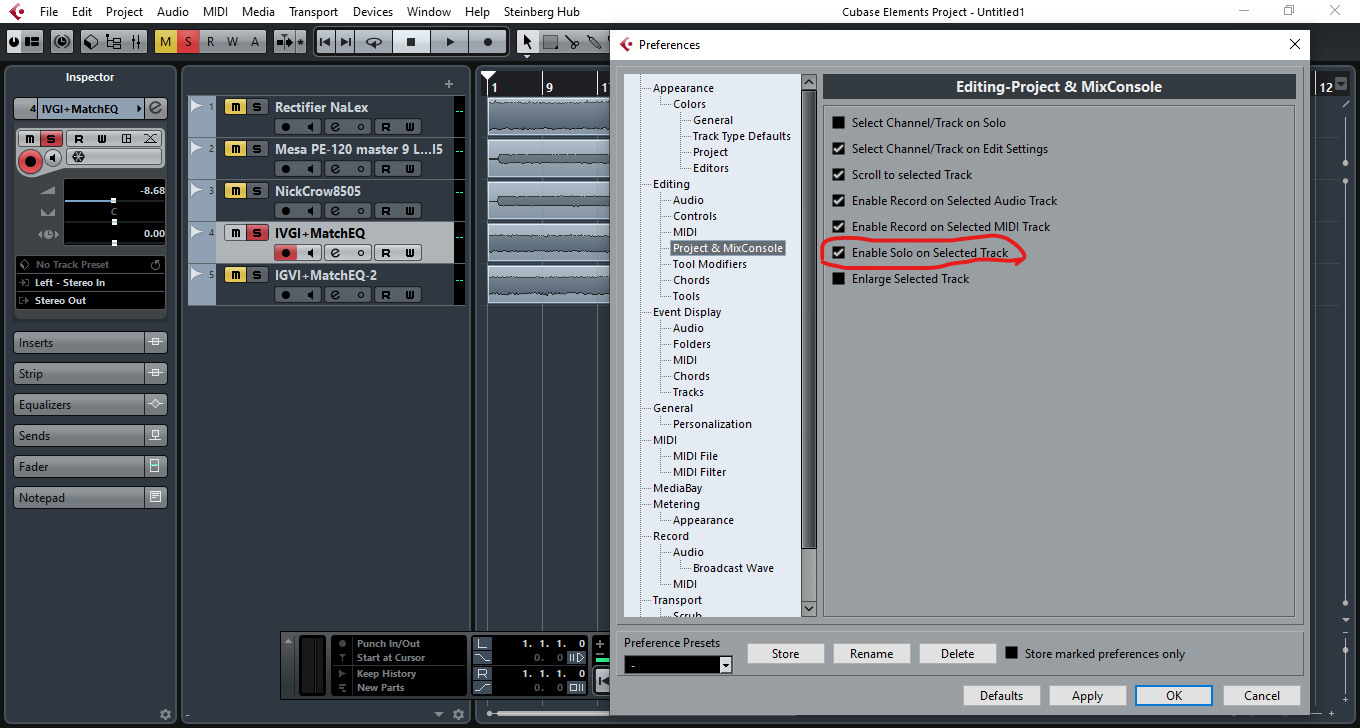The height and width of the screenshot is (728, 1360).
Task: Click Inspector volume slider handle
Action: pyautogui.click(x=114, y=201)
